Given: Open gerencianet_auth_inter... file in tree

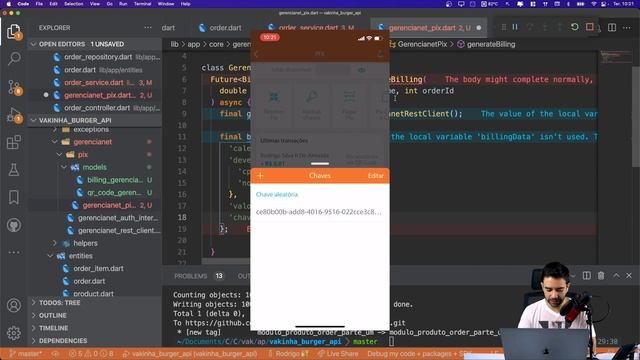Looking at the screenshot, I should click(118, 218).
